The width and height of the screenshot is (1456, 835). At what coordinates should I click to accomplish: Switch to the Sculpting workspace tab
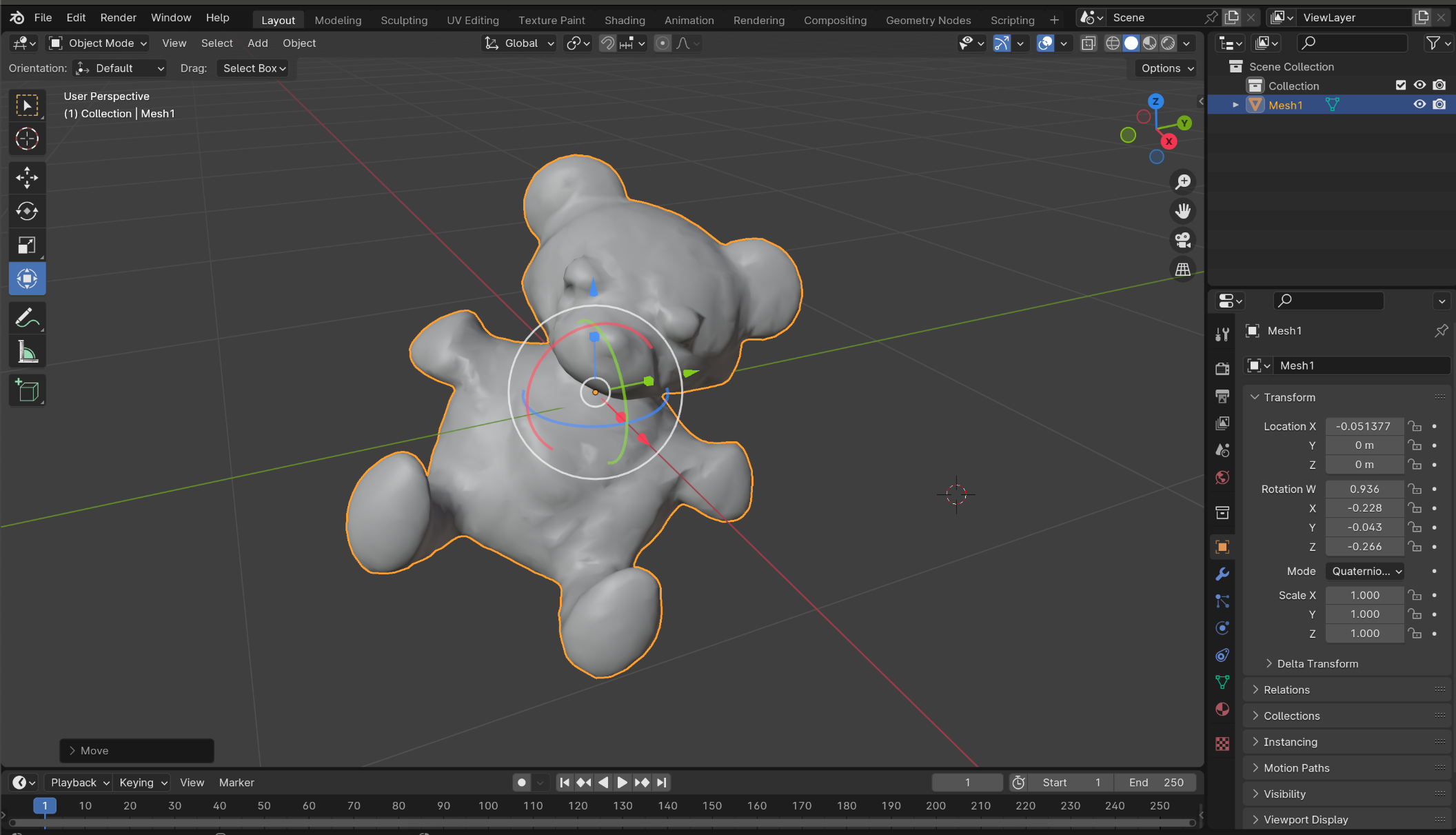click(x=404, y=20)
